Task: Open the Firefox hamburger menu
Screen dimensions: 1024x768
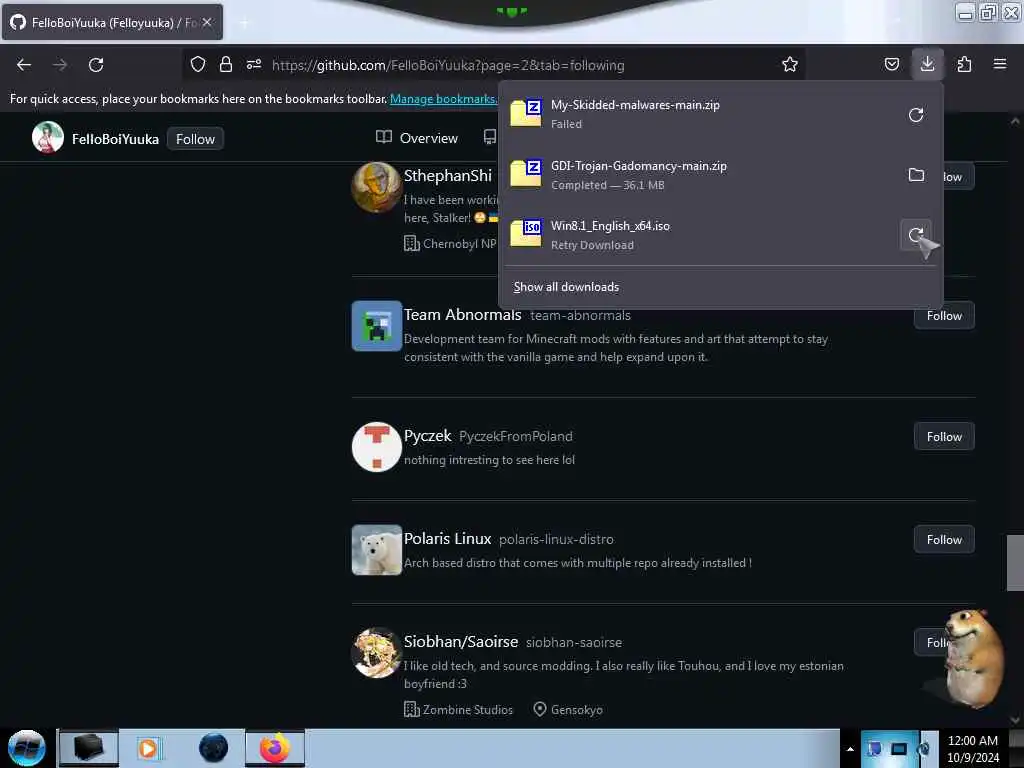Action: (x=999, y=64)
